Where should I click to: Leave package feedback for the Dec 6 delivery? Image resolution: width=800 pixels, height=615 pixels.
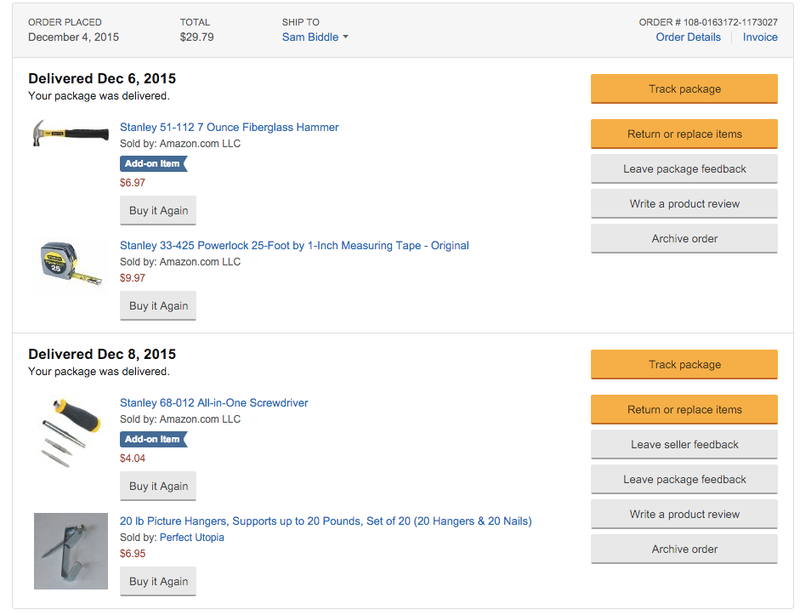(x=684, y=169)
